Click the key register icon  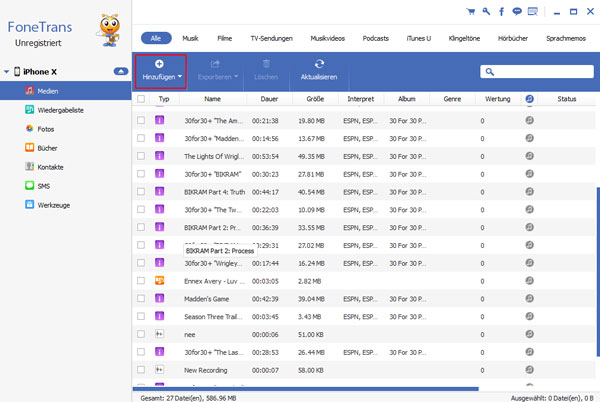(x=486, y=12)
